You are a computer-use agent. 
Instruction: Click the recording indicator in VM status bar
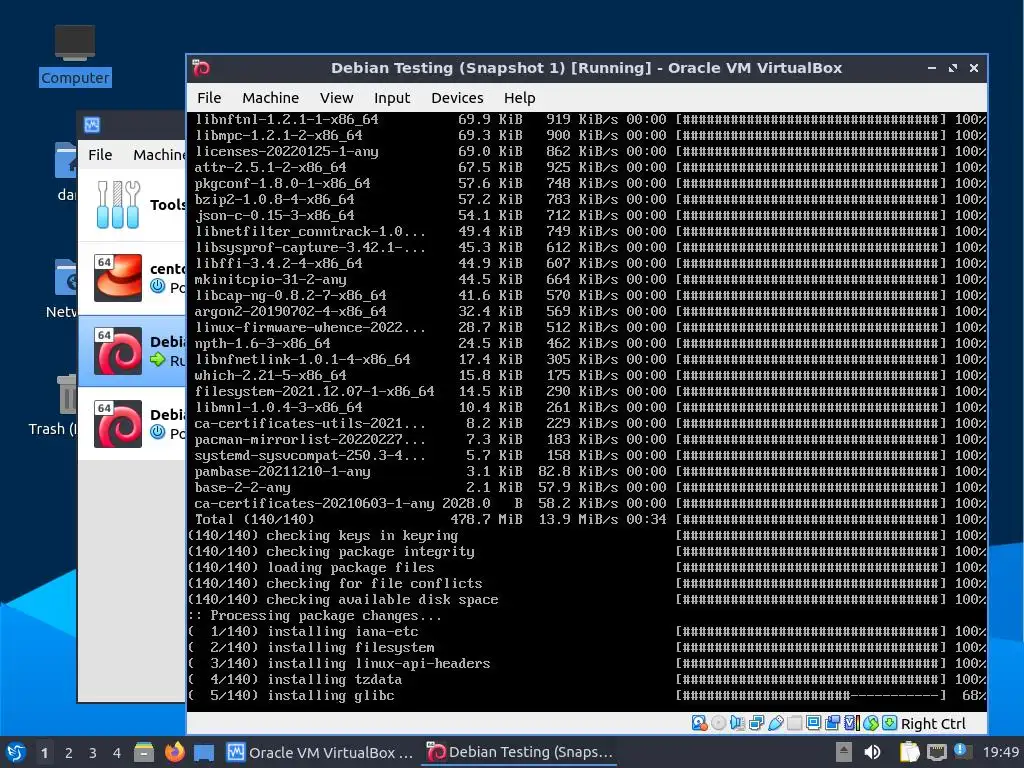tap(833, 723)
